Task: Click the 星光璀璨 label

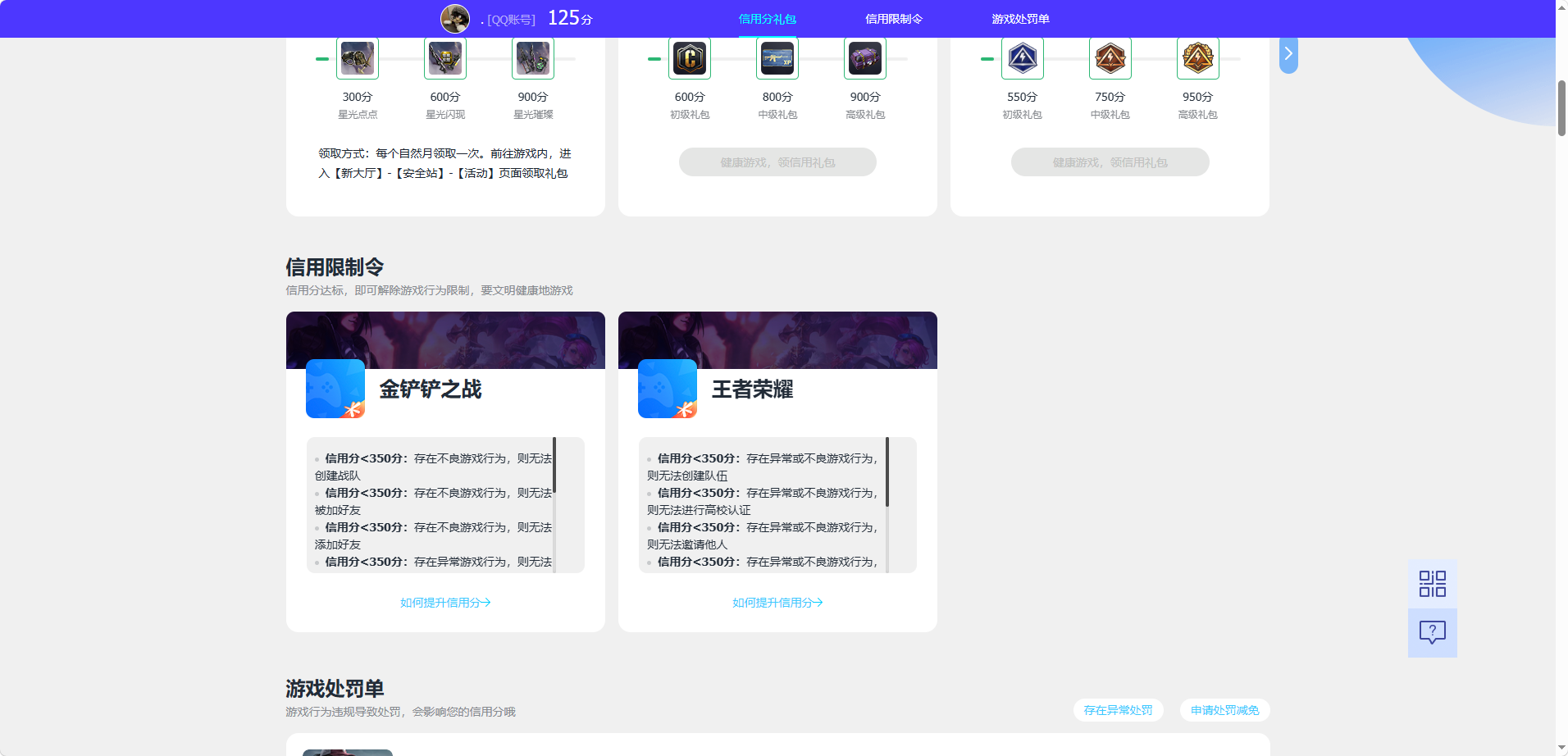Action: click(533, 115)
